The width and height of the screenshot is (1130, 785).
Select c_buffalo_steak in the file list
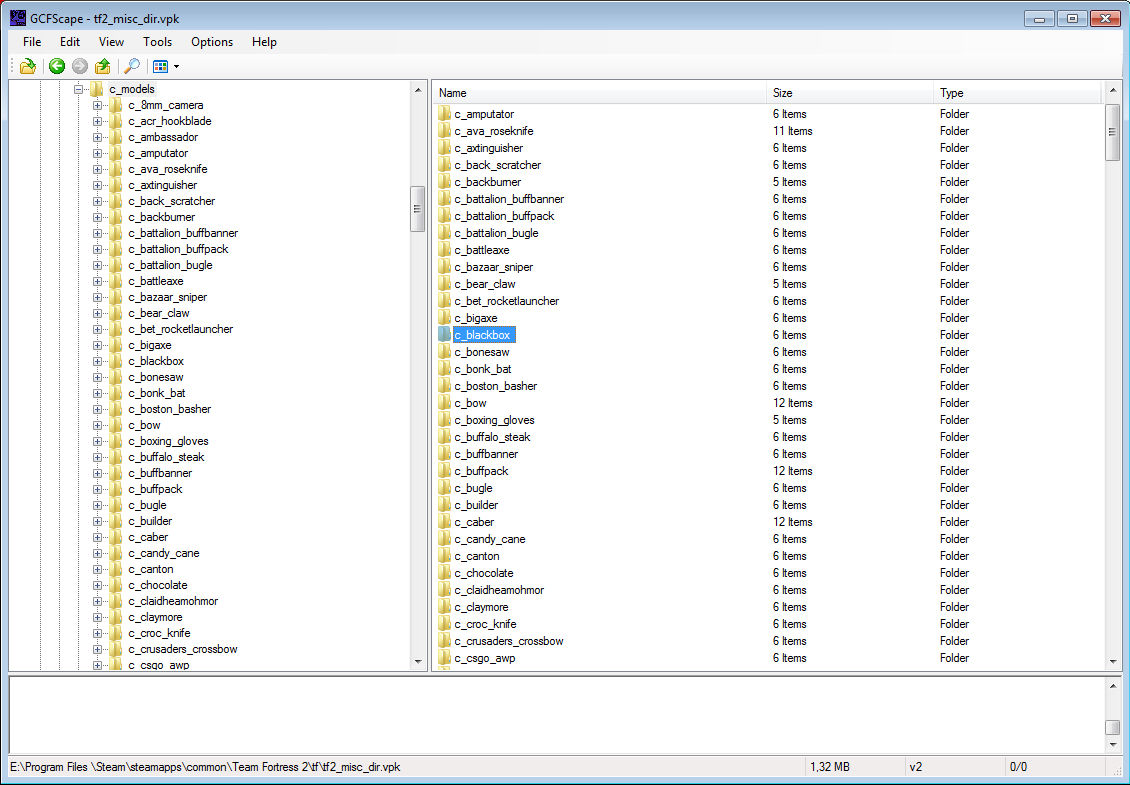pos(492,437)
